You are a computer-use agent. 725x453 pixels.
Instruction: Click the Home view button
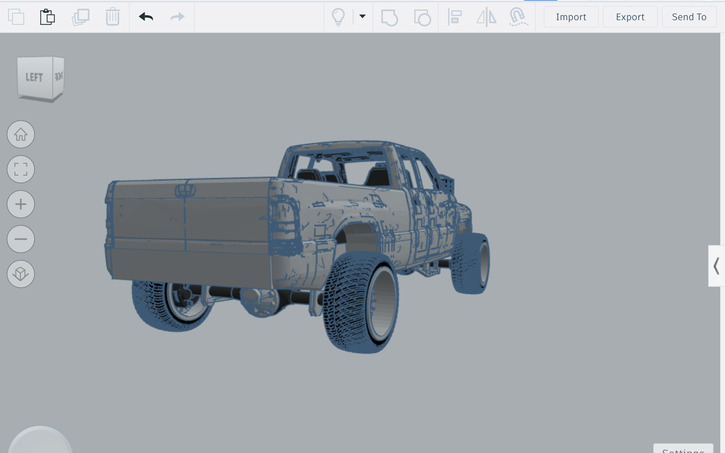tap(21, 135)
